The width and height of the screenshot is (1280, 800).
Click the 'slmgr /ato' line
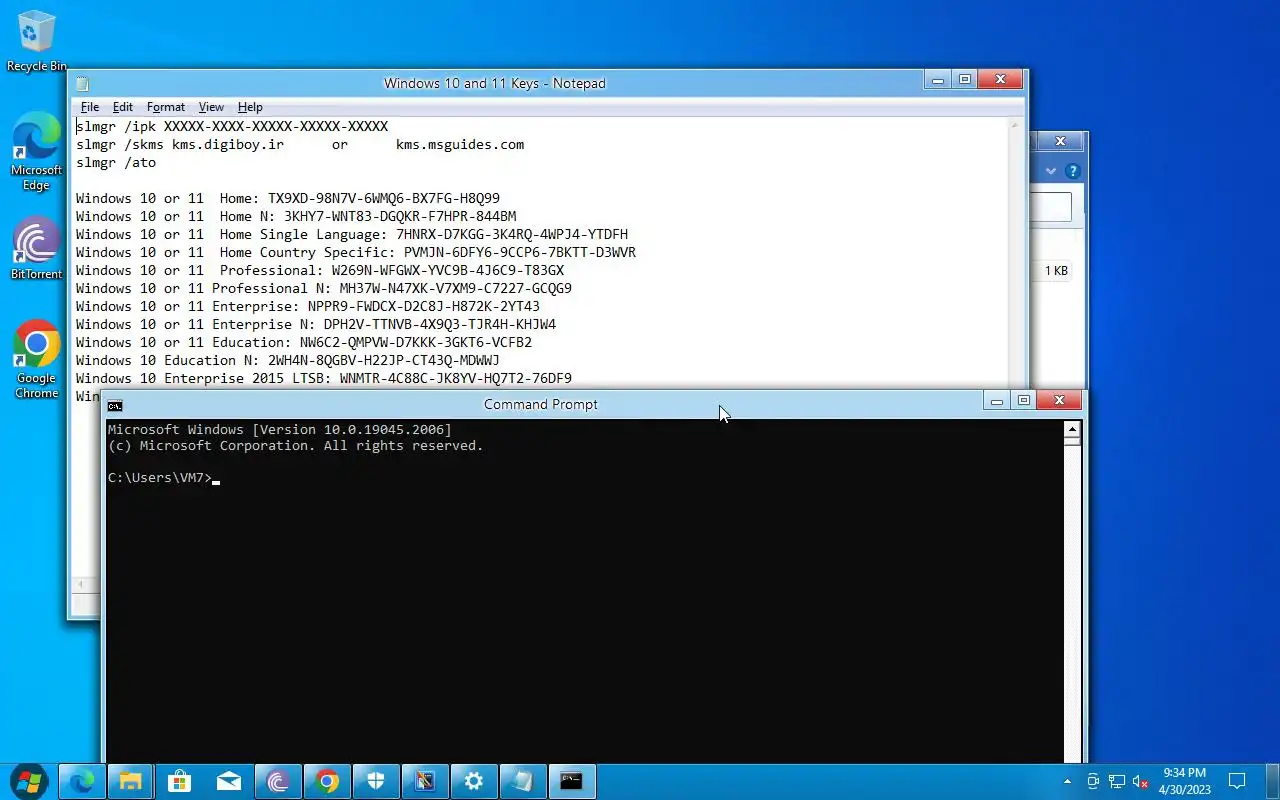pos(116,163)
